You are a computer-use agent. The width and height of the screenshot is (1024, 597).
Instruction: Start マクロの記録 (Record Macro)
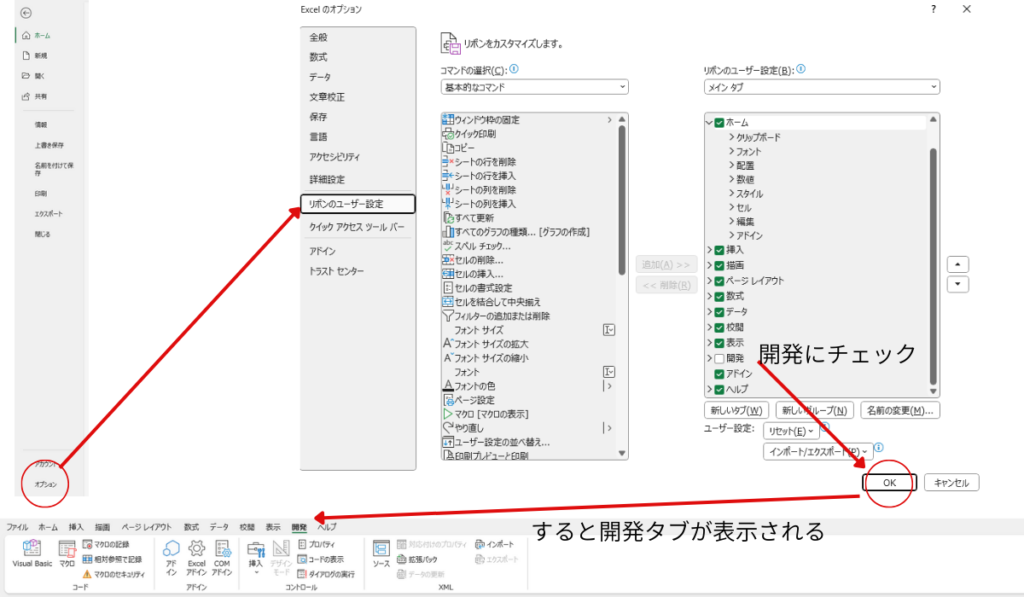point(109,544)
